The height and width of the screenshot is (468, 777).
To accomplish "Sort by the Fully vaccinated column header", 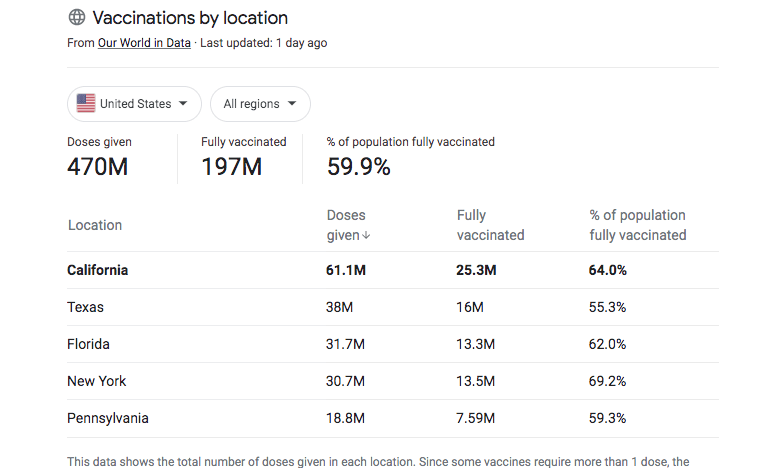I will (490, 225).
